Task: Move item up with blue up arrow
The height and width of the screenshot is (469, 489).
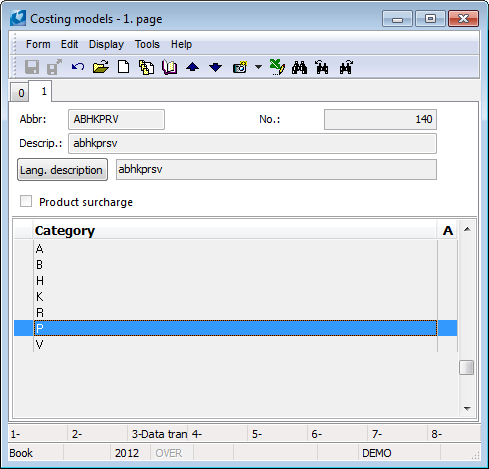Action: (x=192, y=67)
